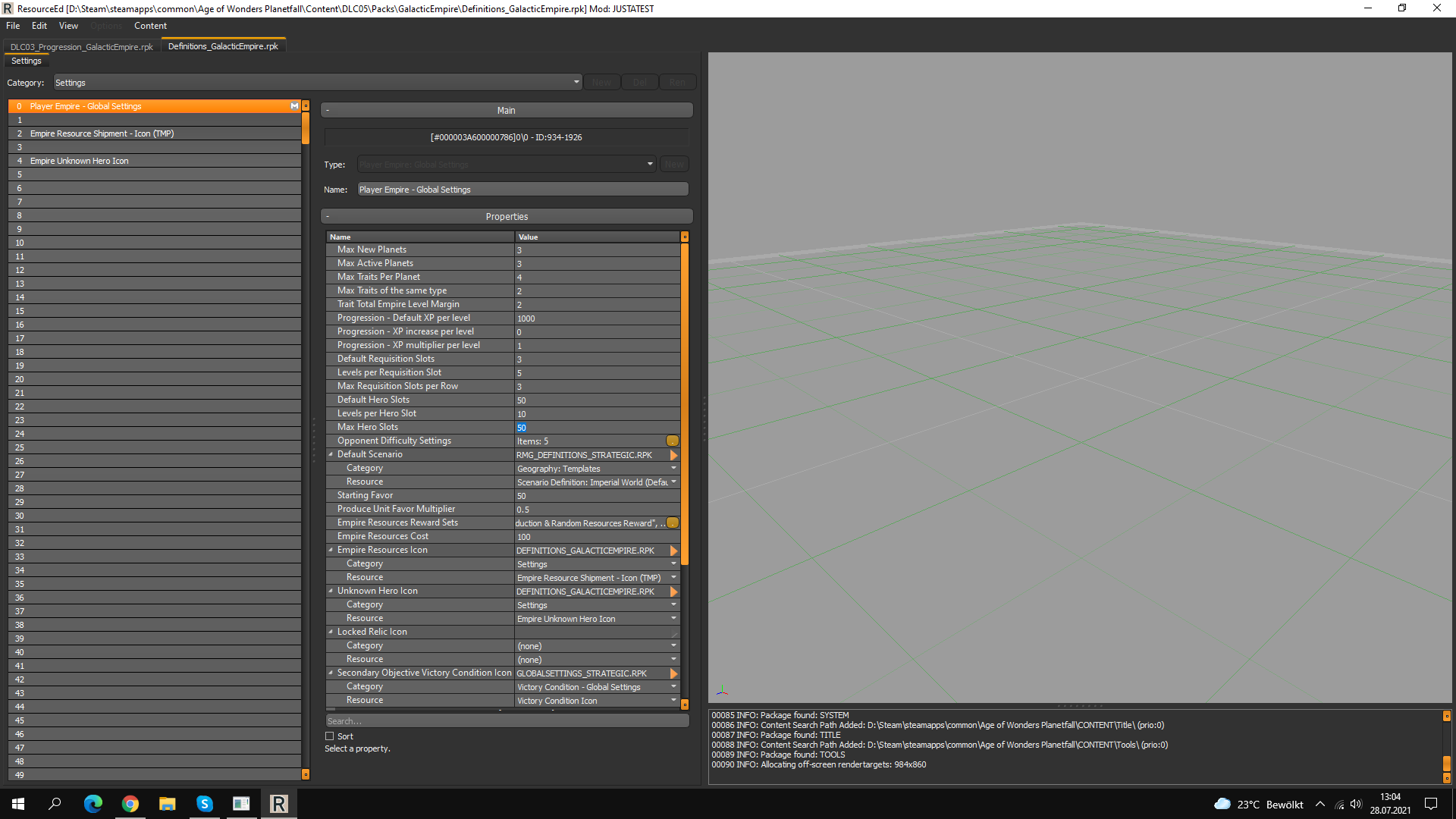Click the Ren button
1456x819 pixels.
pyautogui.click(x=677, y=82)
